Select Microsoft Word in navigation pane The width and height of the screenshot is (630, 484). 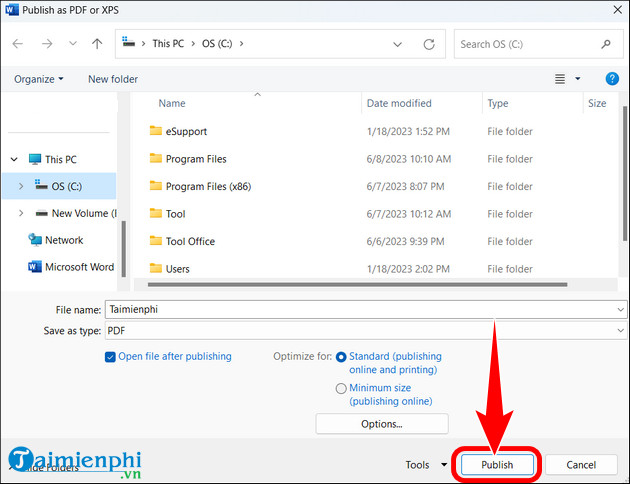71,267
